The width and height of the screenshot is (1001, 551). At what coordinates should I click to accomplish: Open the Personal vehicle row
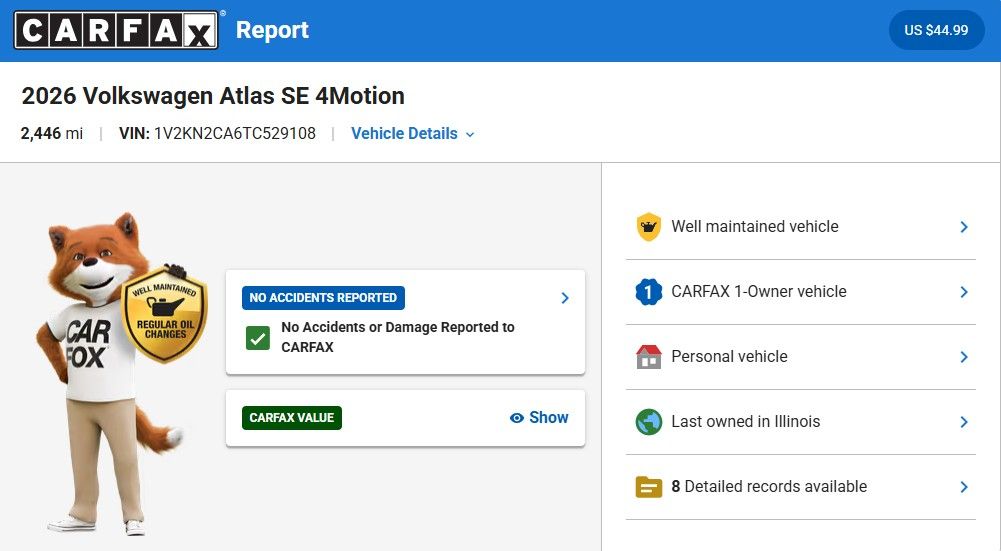coord(730,357)
